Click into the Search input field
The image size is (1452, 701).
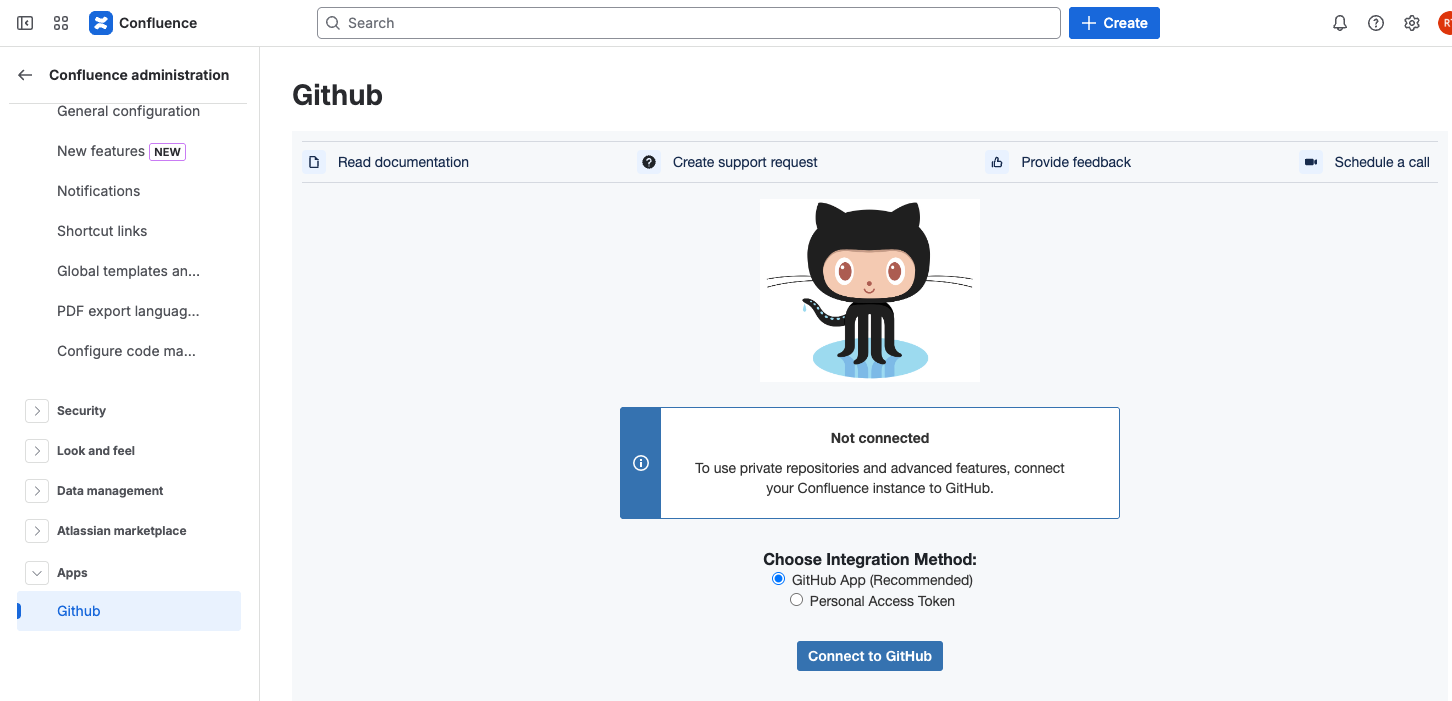688,23
